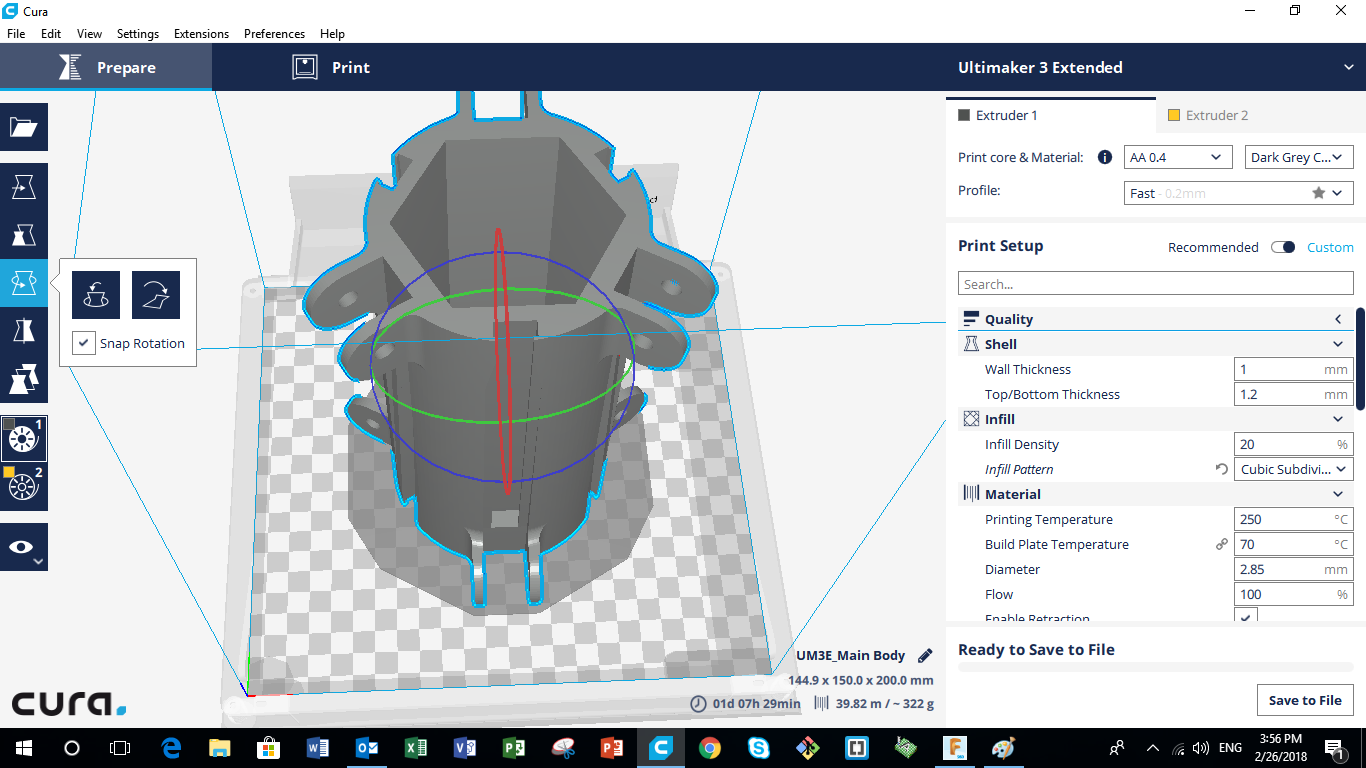Click the Top/Bottom Thickness value field
Image resolution: width=1366 pixels, height=768 pixels.
click(1294, 394)
